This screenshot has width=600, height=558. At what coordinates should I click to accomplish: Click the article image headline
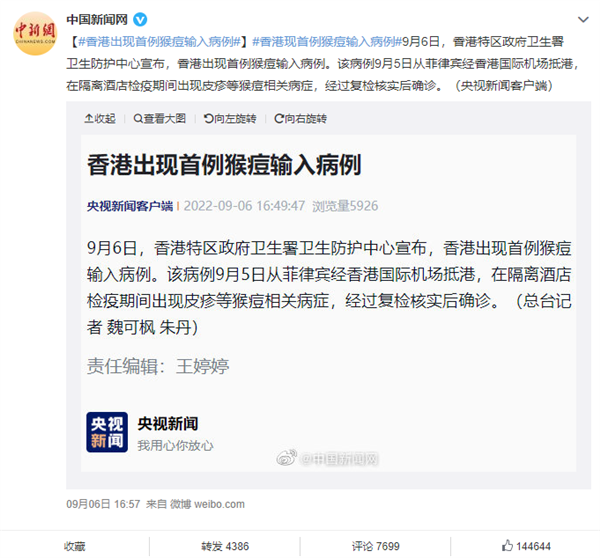click(224, 165)
